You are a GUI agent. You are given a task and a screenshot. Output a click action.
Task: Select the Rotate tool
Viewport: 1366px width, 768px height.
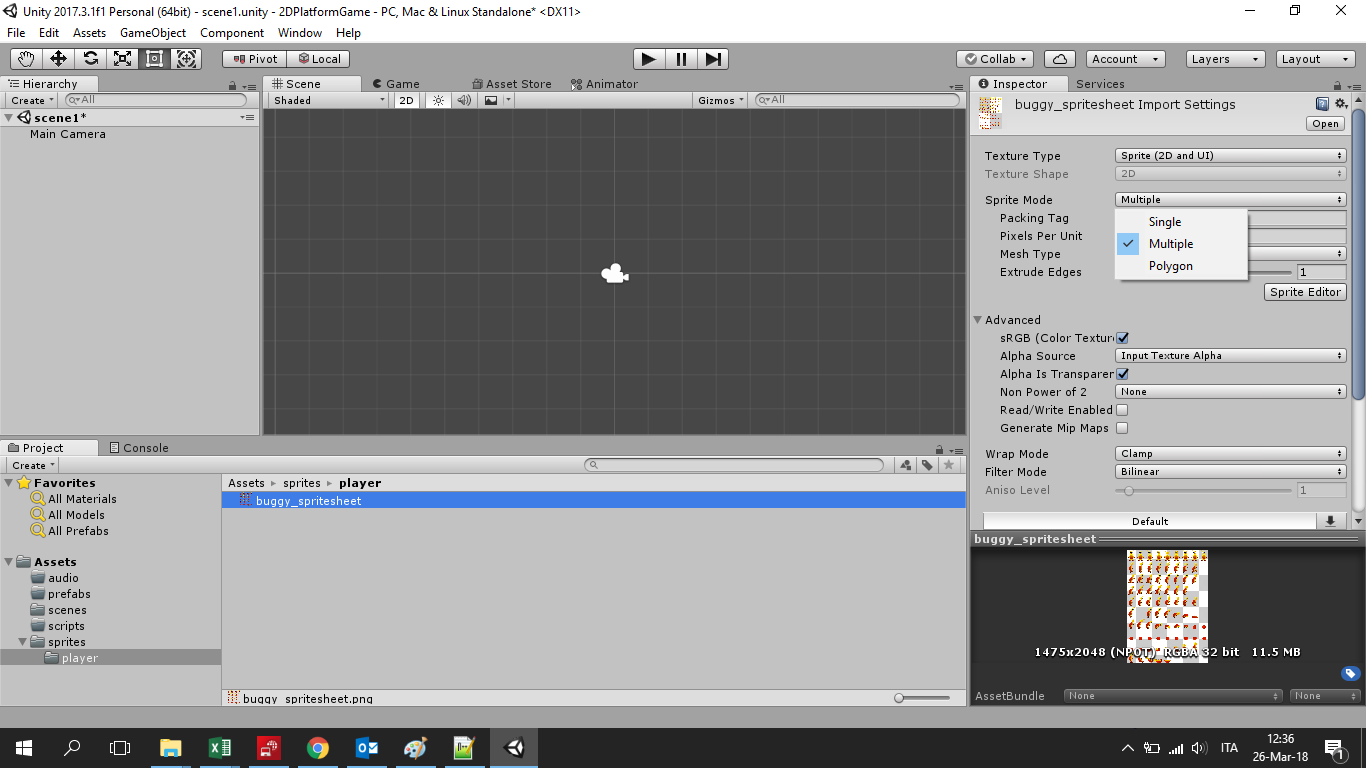90,59
